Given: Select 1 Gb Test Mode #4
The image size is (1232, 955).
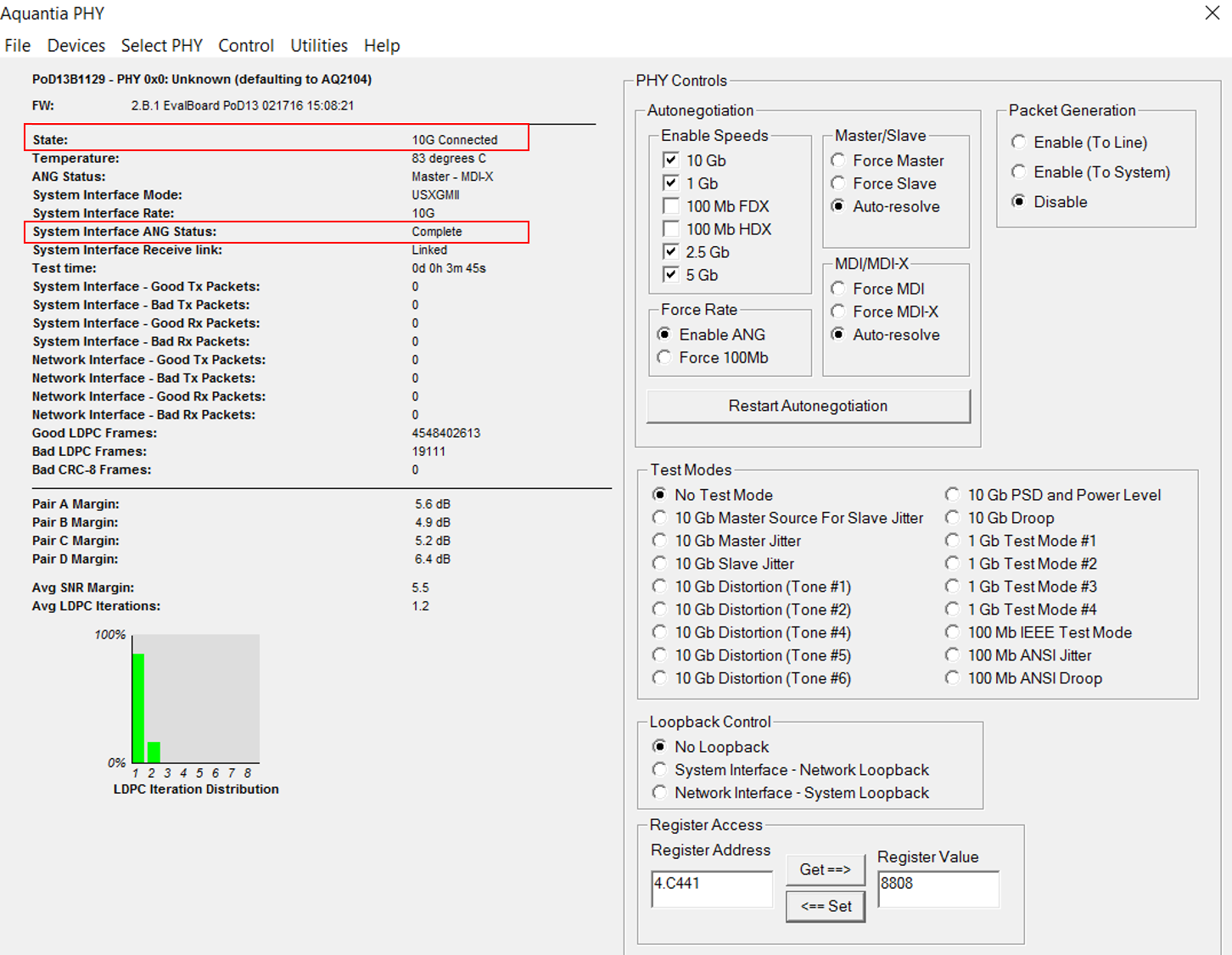Looking at the screenshot, I should pos(952,610).
